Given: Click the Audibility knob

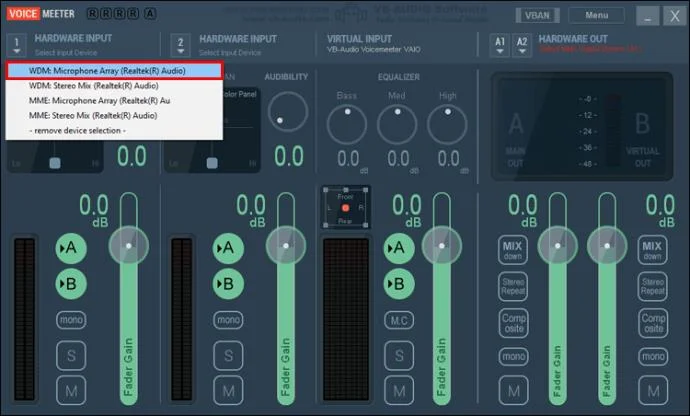Looking at the screenshot, I should pos(288,112).
